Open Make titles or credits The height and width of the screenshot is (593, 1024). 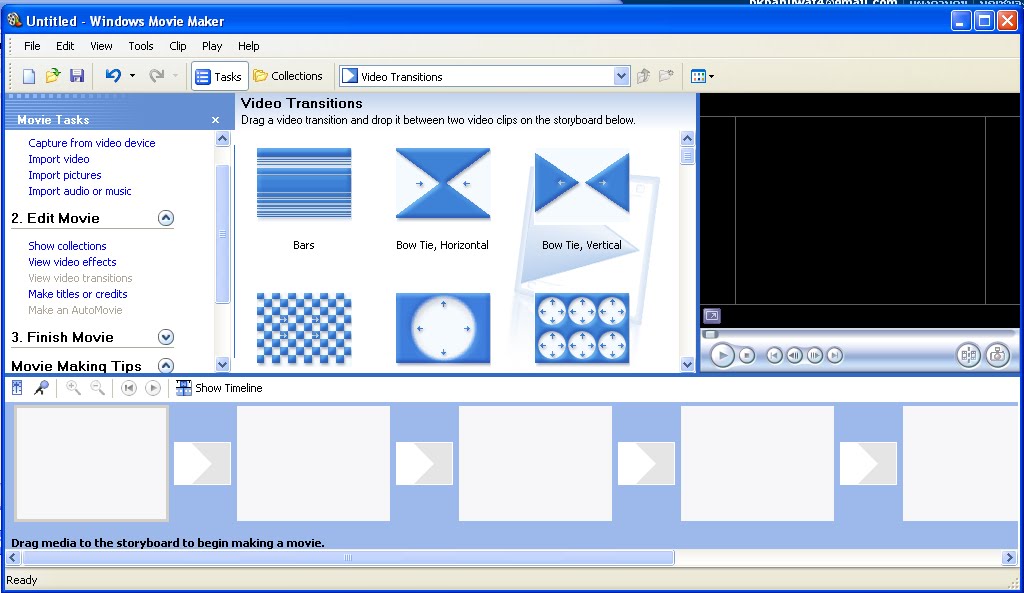coord(77,294)
